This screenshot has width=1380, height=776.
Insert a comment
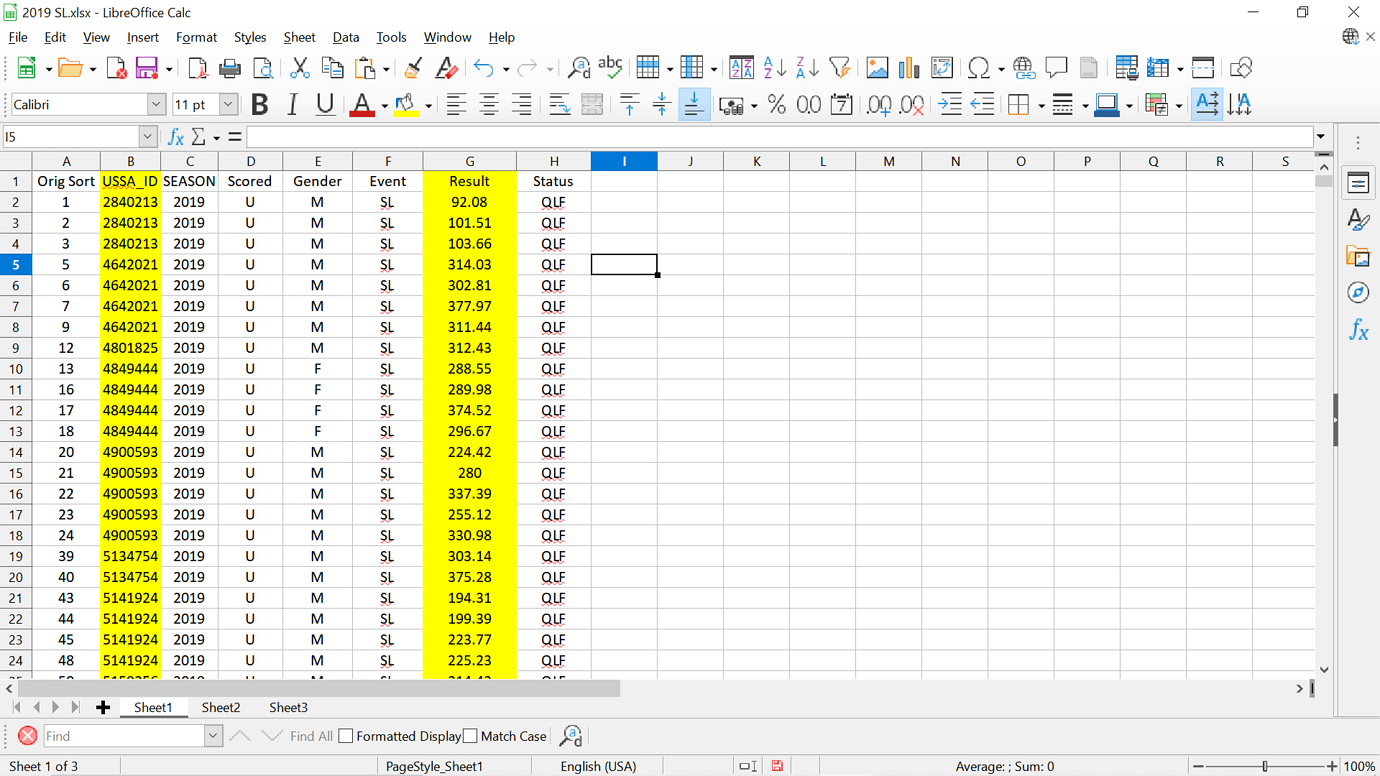[1056, 67]
